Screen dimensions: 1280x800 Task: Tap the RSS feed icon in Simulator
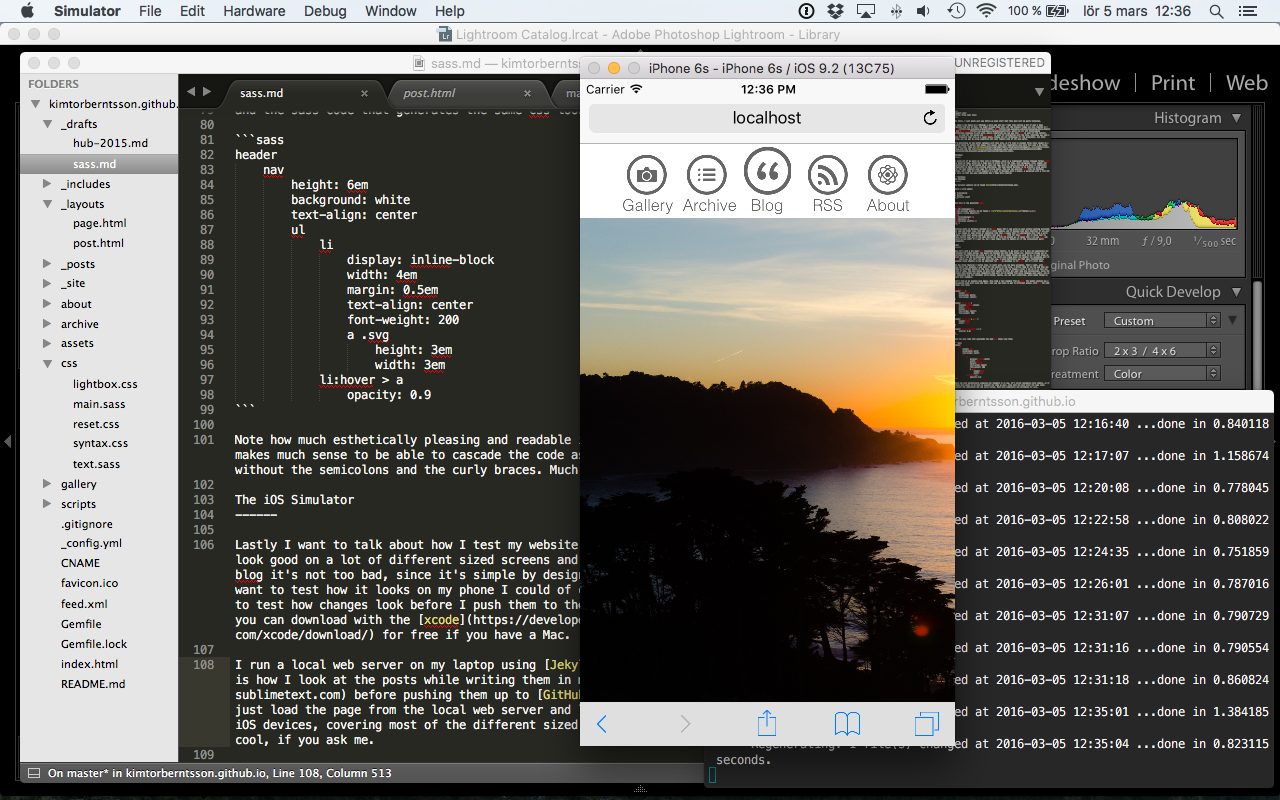pos(827,175)
